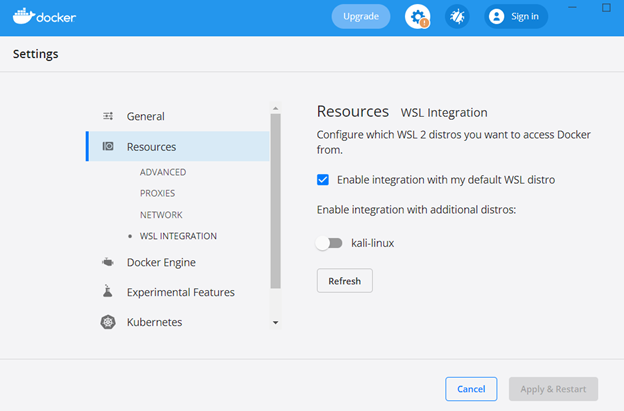This screenshot has width=624, height=411.
Task: Click the Experimental Features flask icon
Action: (107, 291)
